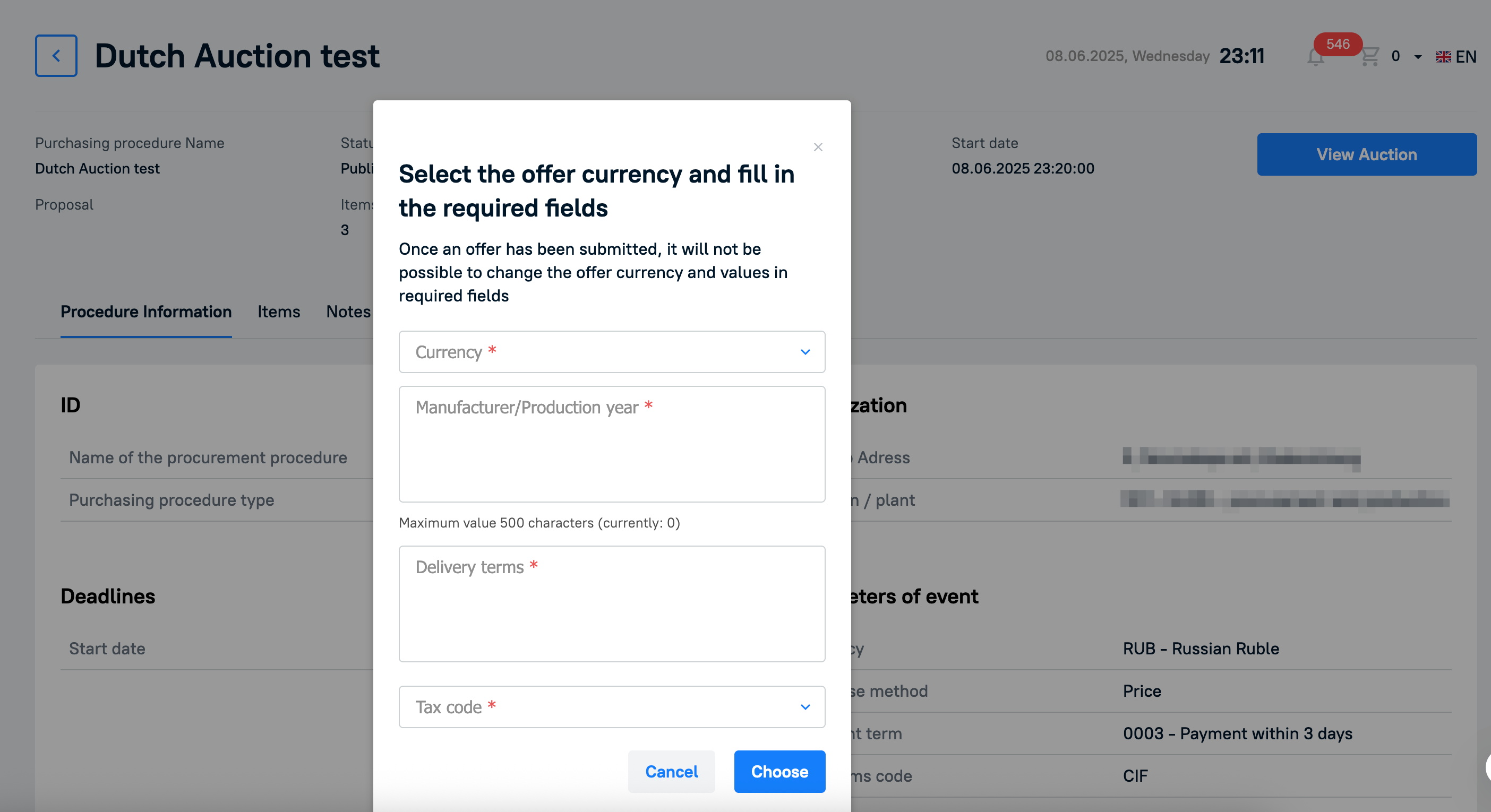Focus the Delivery terms text area
This screenshot has width=1491, height=812.
[x=612, y=604]
